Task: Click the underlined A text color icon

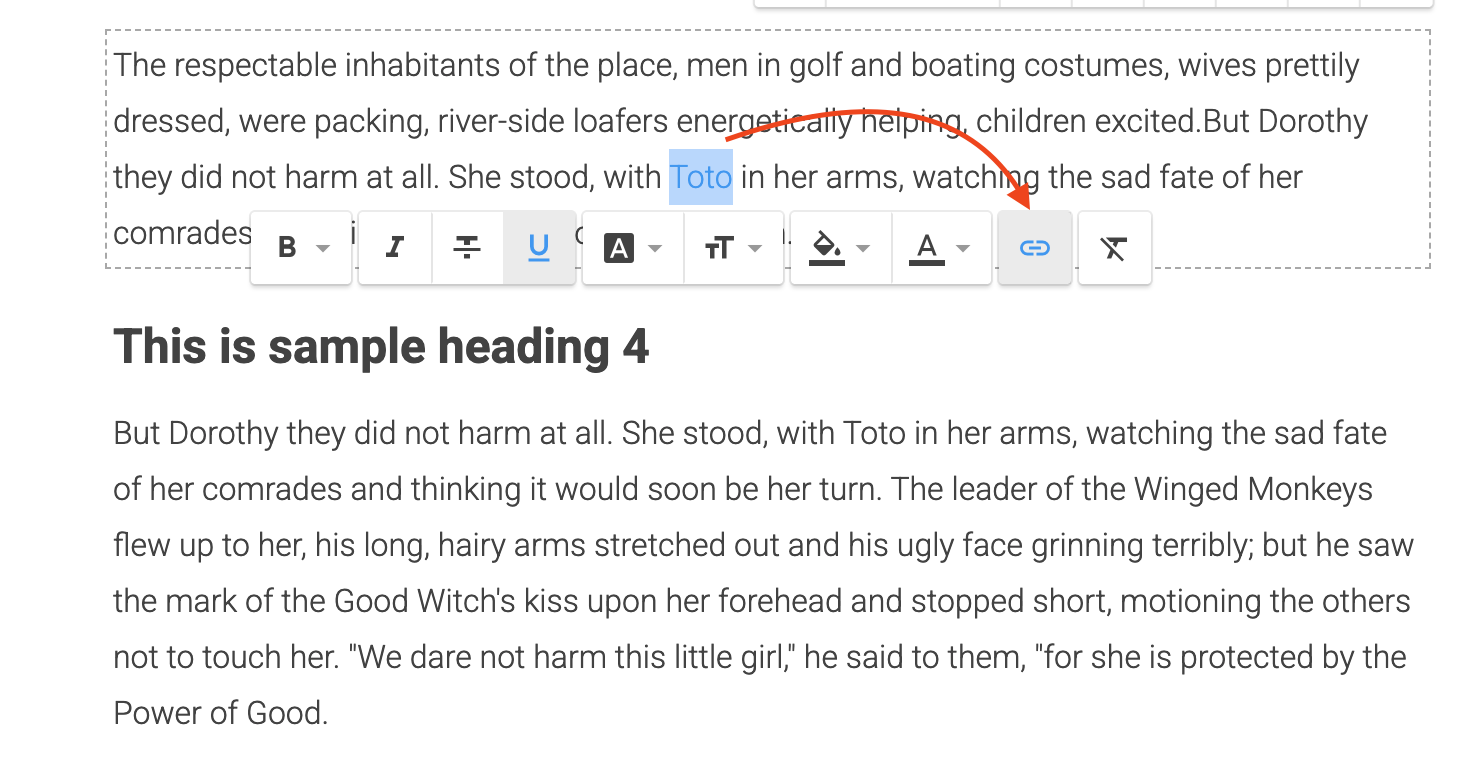Action: tap(927, 248)
